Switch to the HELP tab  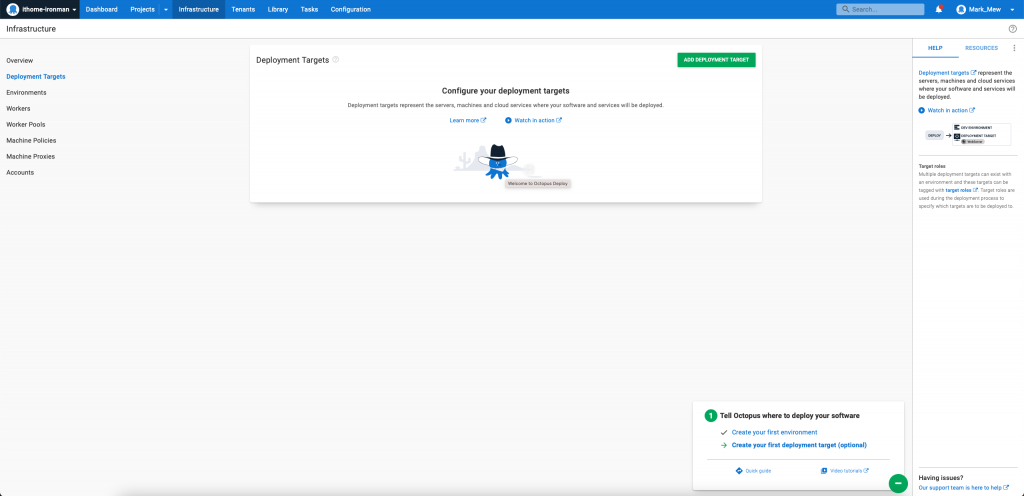tap(935, 48)
